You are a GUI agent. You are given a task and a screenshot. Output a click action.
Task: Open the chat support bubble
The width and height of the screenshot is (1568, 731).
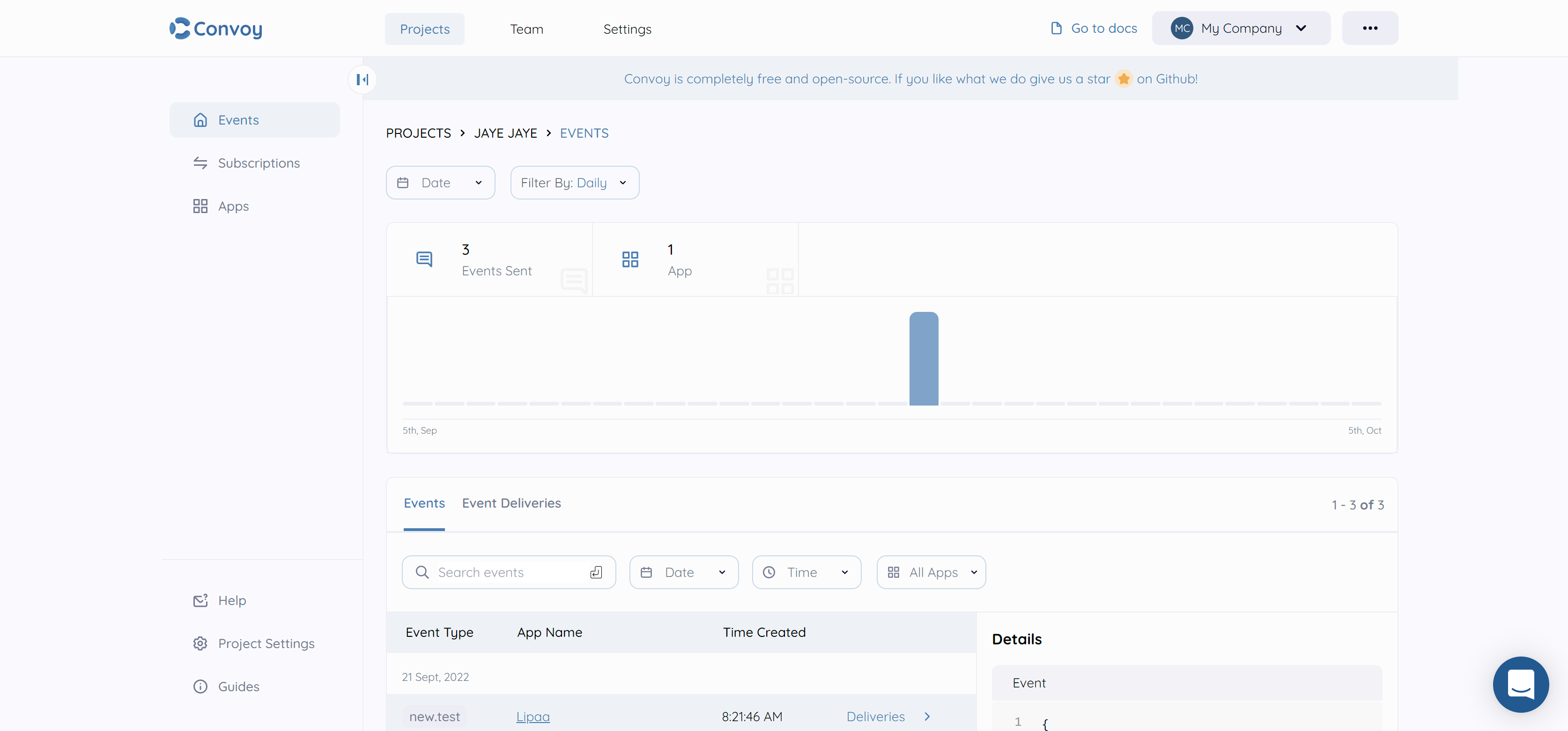point(1521,684)
